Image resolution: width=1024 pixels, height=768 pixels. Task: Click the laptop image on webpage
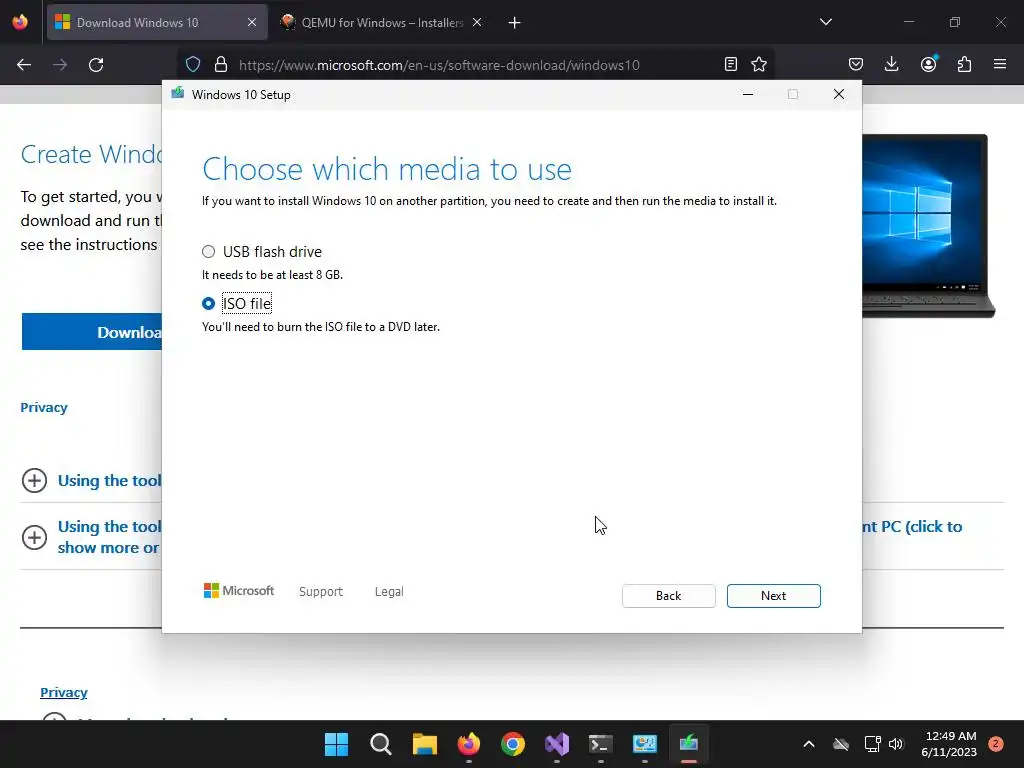coord(927,226)
